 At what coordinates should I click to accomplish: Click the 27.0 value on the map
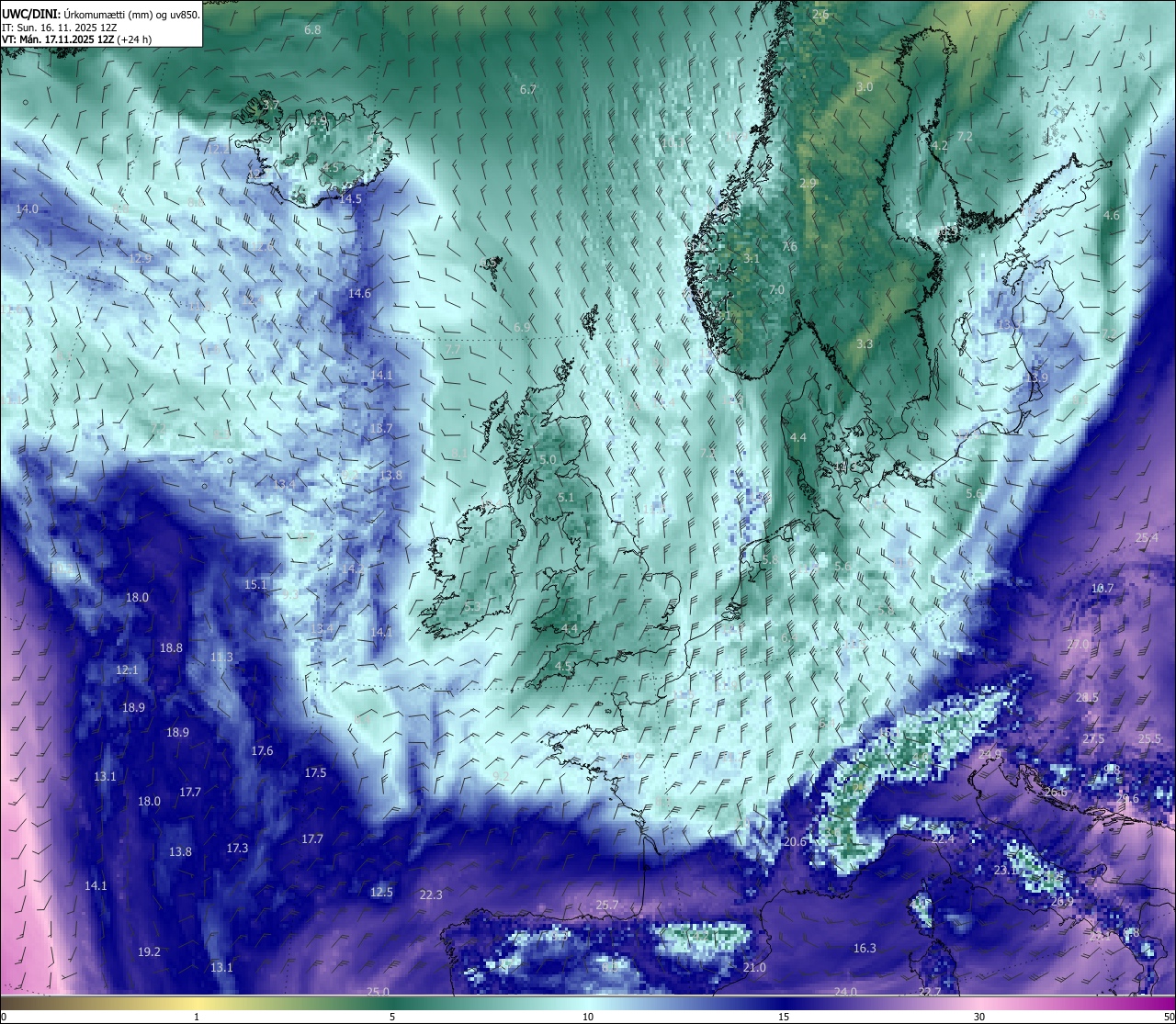[1077, 646]
